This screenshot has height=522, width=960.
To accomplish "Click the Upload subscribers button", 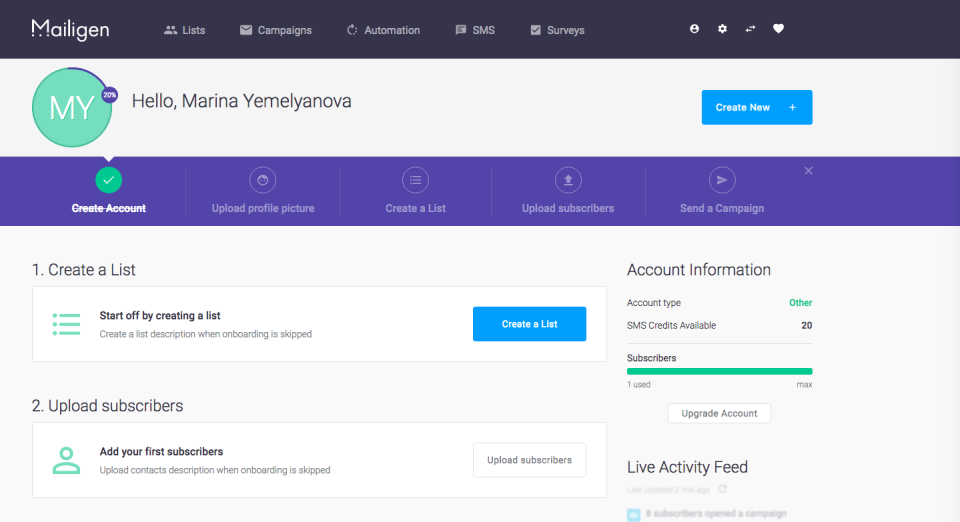I will tap(530, 460).
